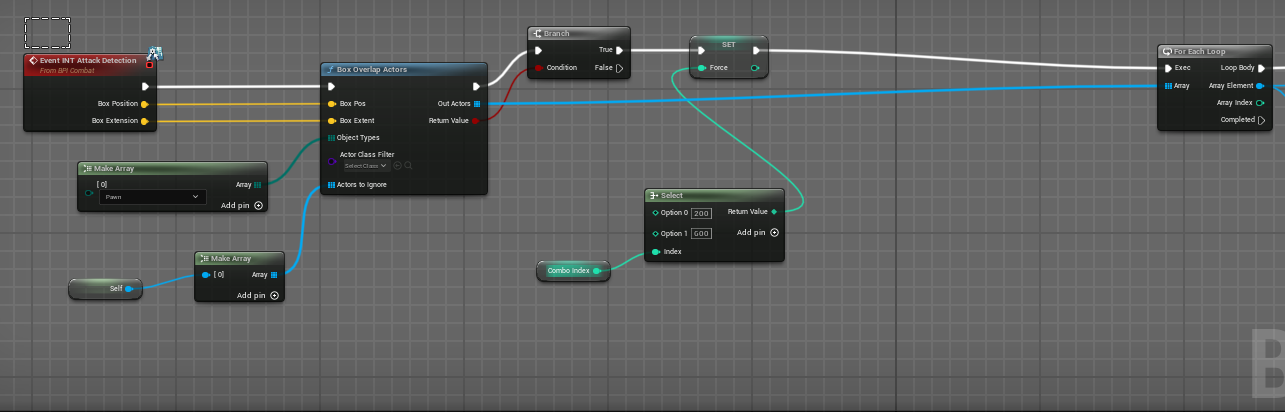Click the Actor Class Filter purple pin
Image resolution: width=1285 pixels, height=412 pixels.
(331, 160)
